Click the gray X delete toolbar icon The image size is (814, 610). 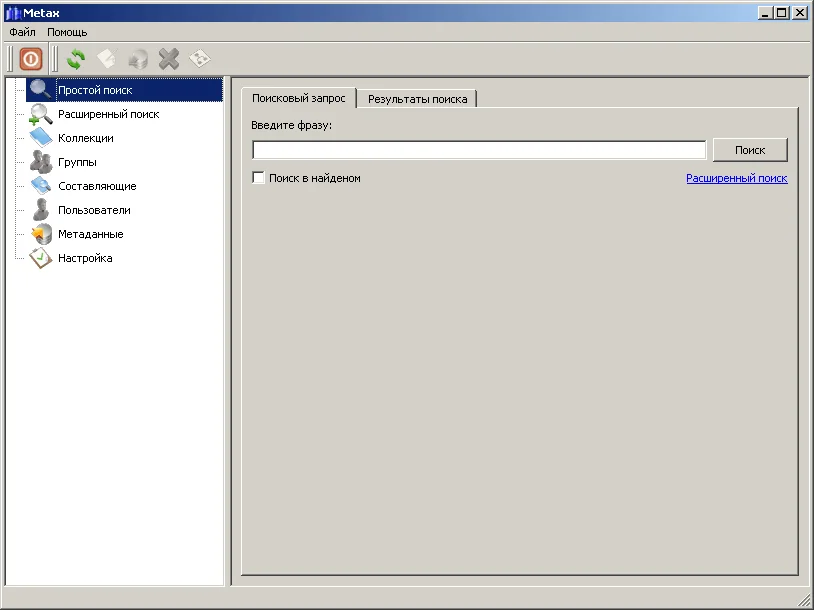click(x=169, y=59)
